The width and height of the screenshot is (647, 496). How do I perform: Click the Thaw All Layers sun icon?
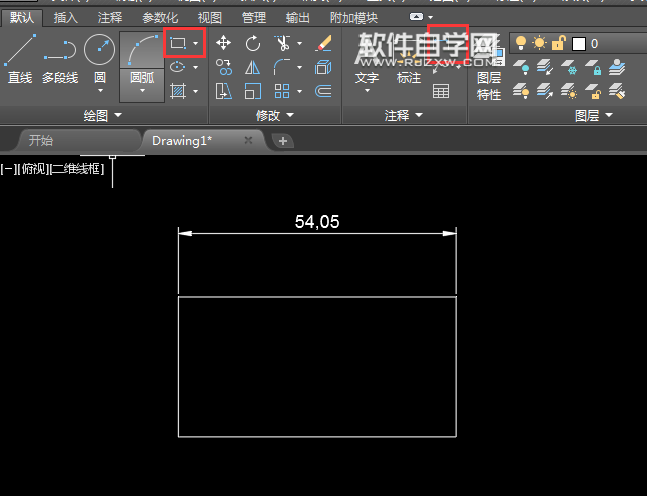(x=569, y=91)
